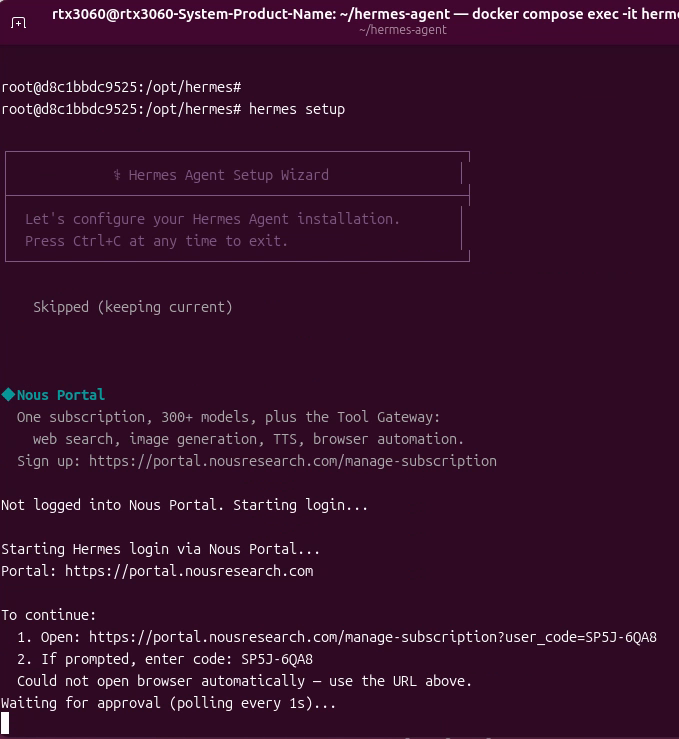This screenshot has width=679, height=739.
Task: Click the 'To continue:' line
Action: coord(49,616)
